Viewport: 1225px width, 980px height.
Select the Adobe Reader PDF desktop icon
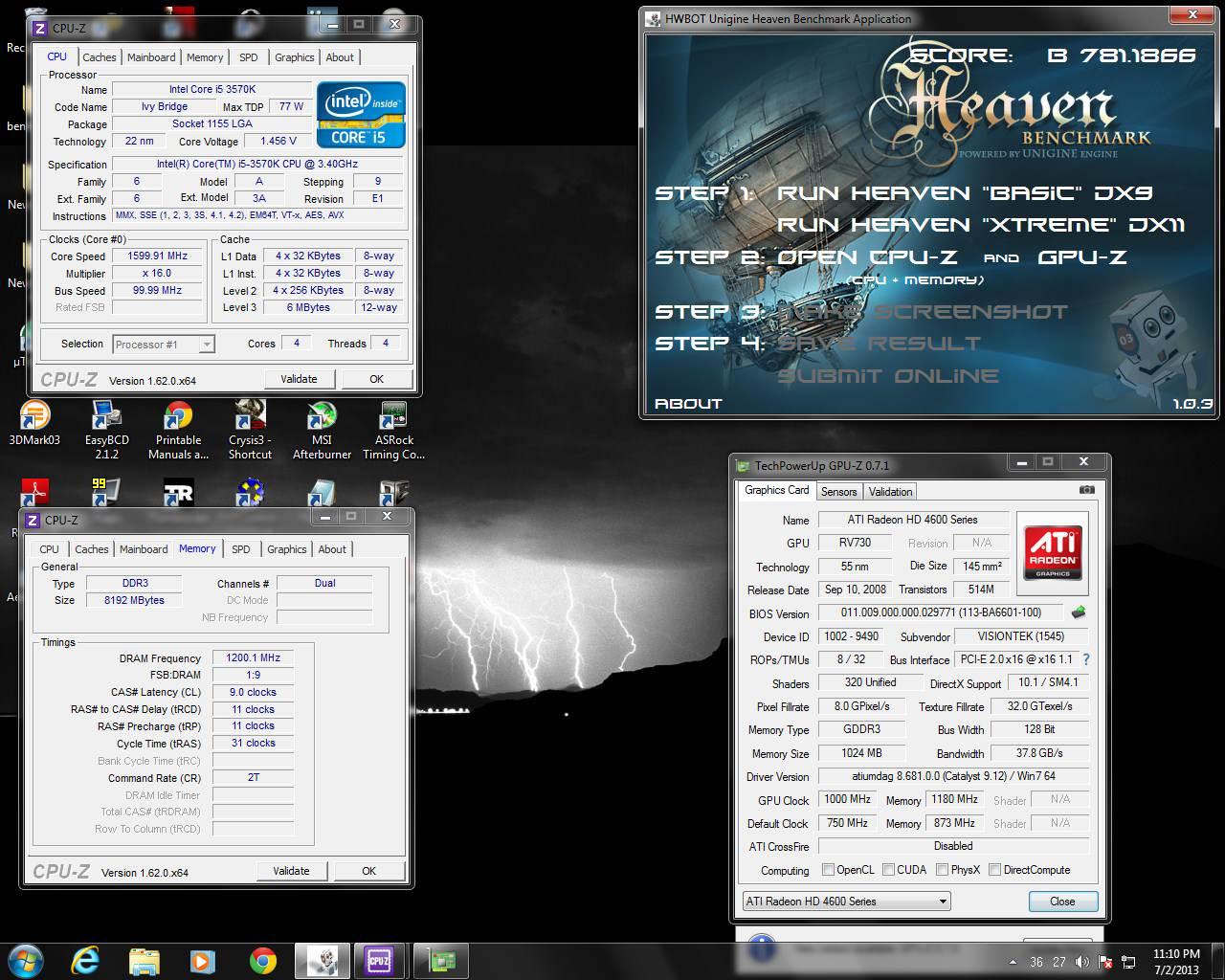(34, 492)
